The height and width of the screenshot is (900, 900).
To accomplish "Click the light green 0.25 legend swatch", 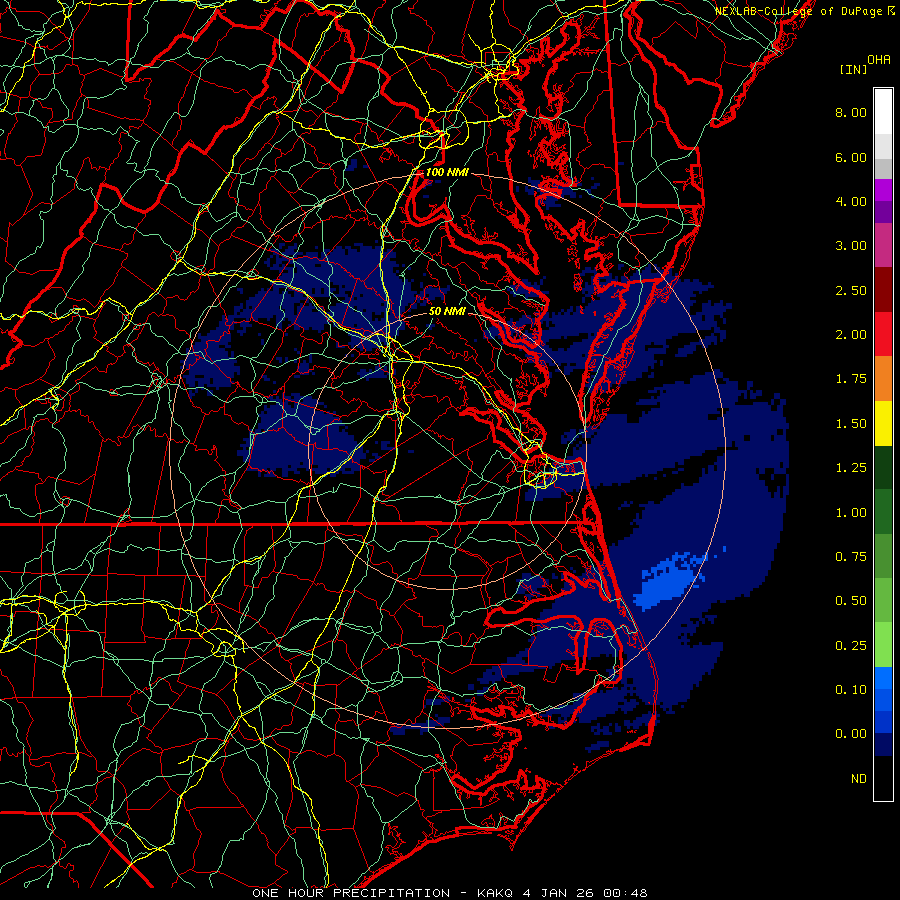I will tap(883, 645).
